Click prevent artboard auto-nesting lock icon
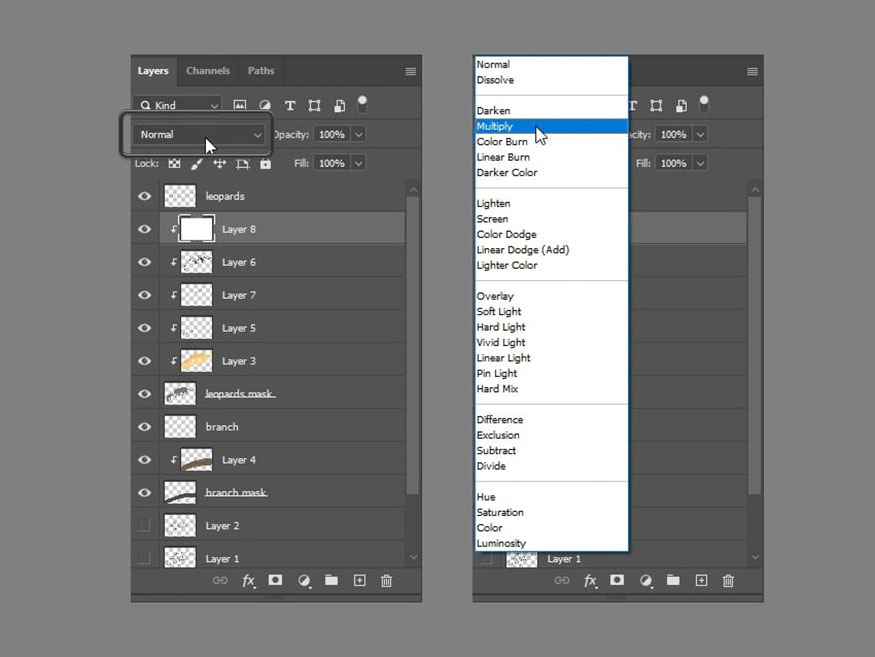The image size is (875, 657). tap(242, 164)
